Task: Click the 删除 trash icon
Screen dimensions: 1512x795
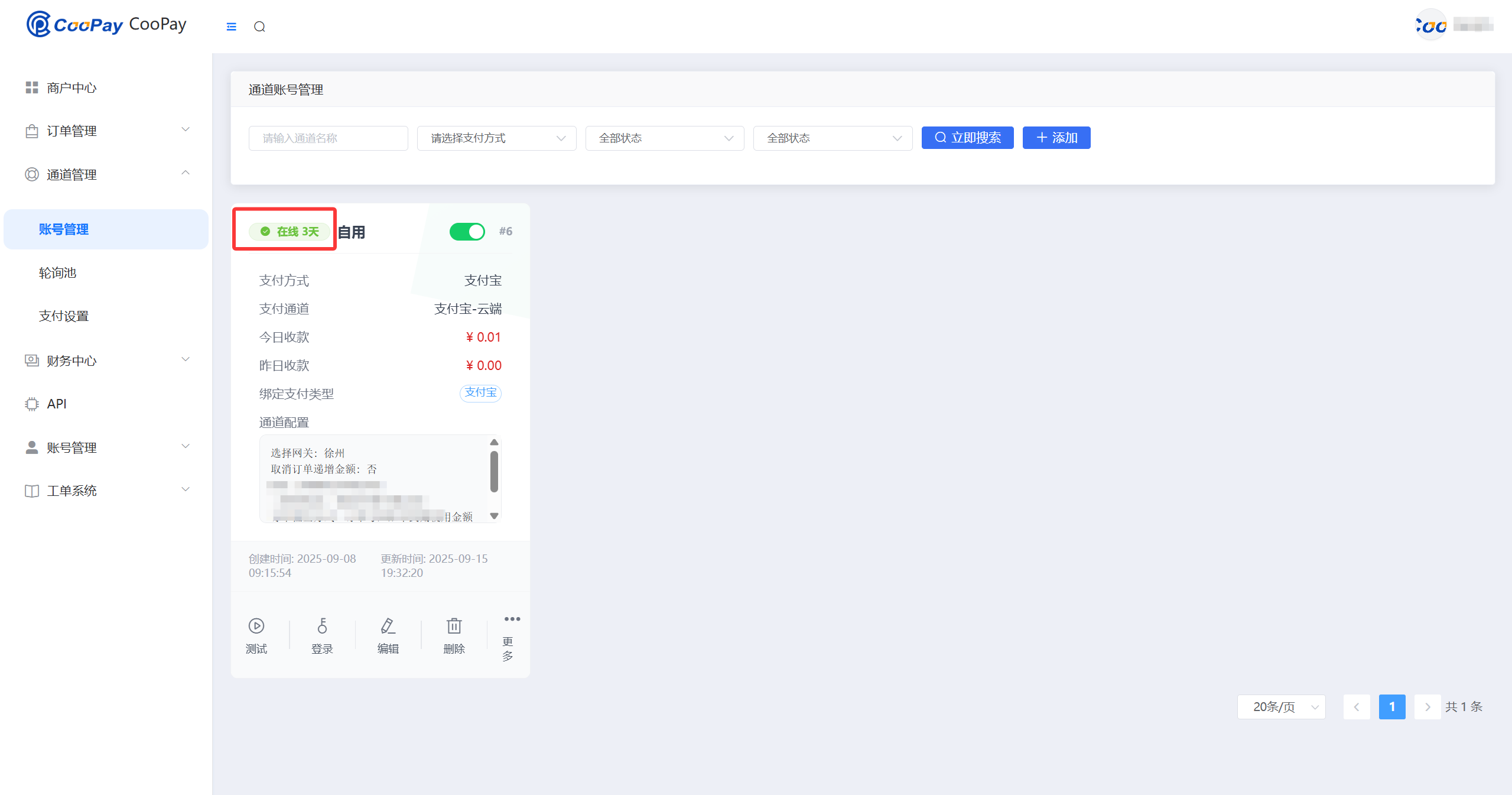Action: 454,626
